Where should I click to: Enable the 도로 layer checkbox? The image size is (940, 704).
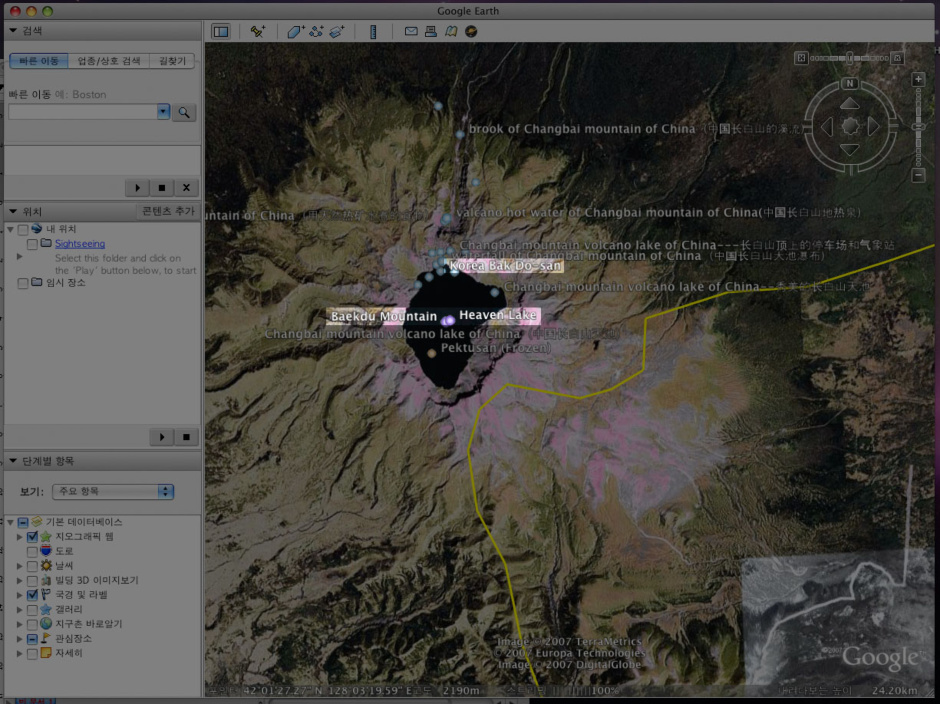tap(32, 552)
